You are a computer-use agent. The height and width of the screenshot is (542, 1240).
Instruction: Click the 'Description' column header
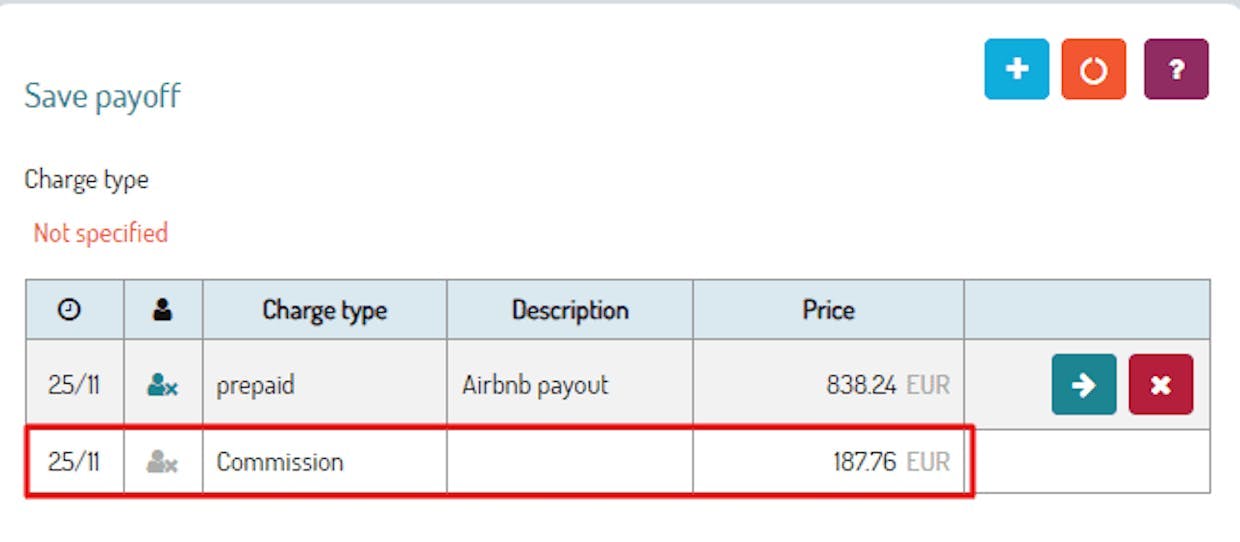[570, 310]
